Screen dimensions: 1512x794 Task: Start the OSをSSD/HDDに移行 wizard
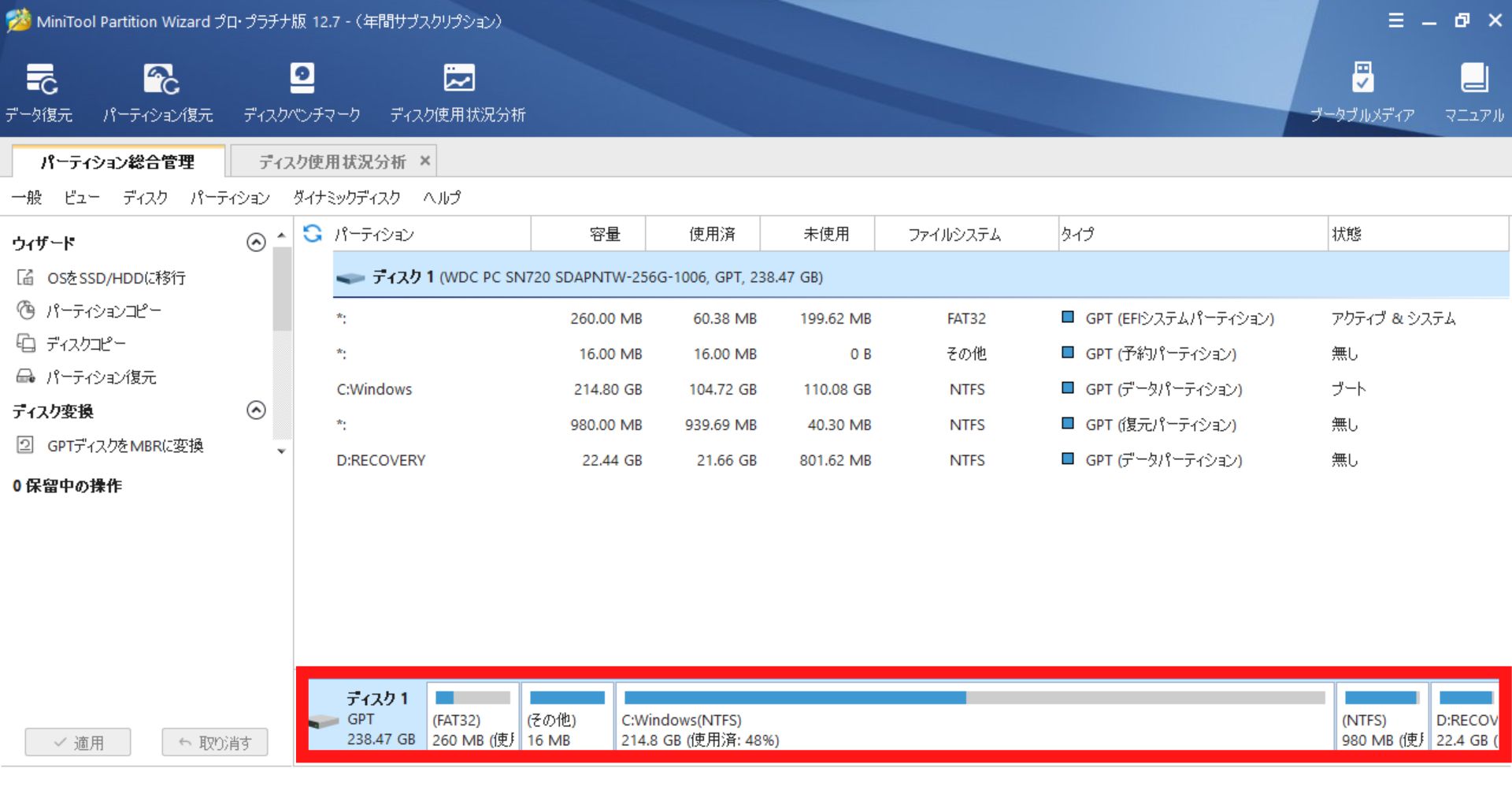click(116, 277)
